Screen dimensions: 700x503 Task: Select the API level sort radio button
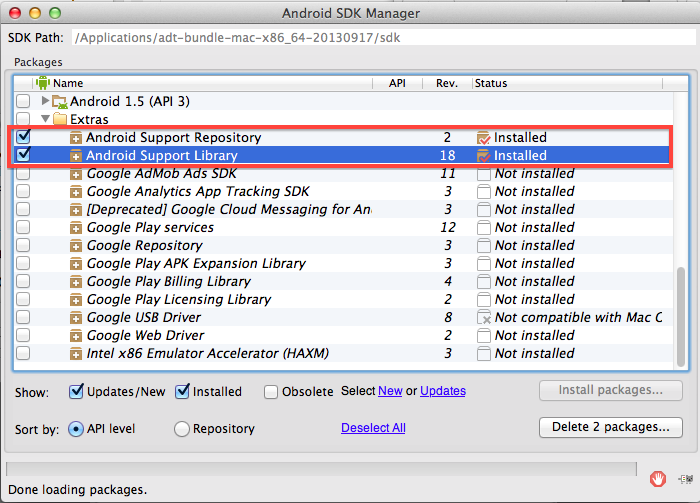tap(76, 429)
